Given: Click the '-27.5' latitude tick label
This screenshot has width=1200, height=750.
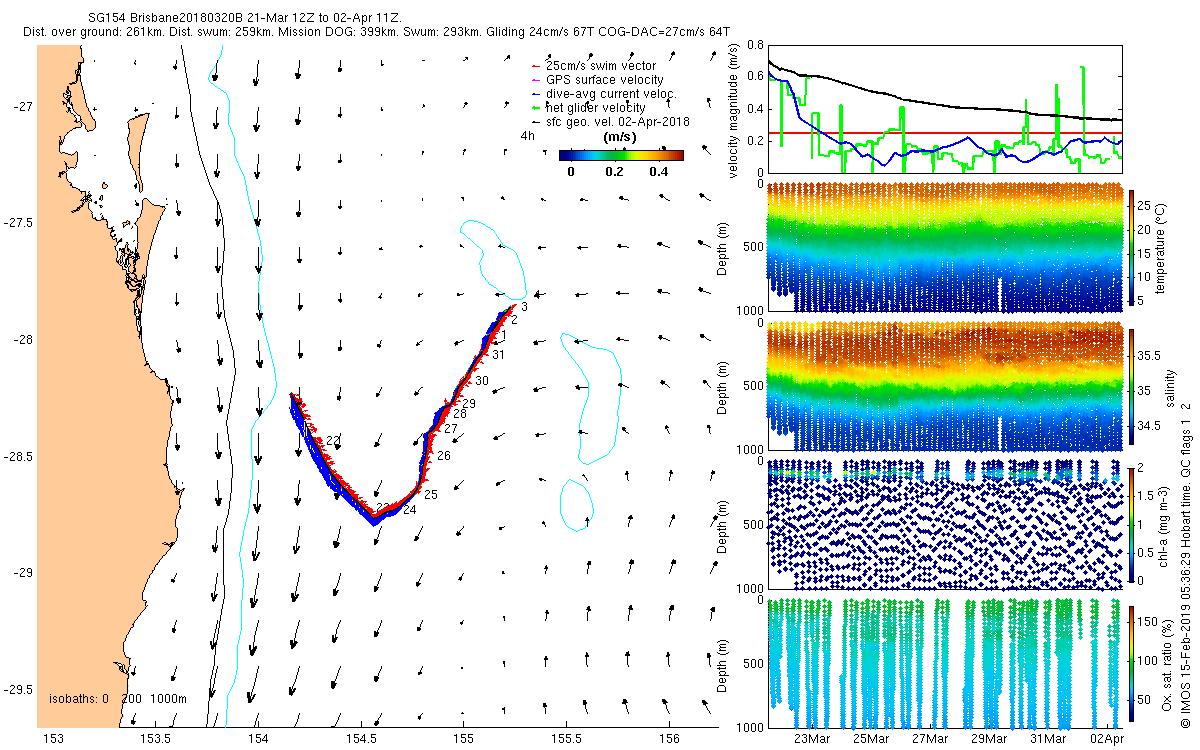Looking at the screenshot, I should click(x=20, y=223).
